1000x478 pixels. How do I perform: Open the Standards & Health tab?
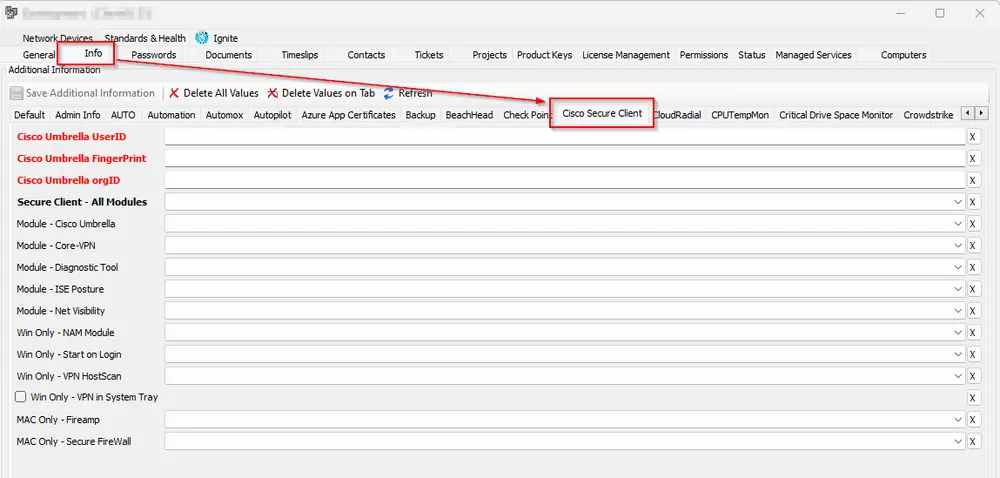(145, 38)
